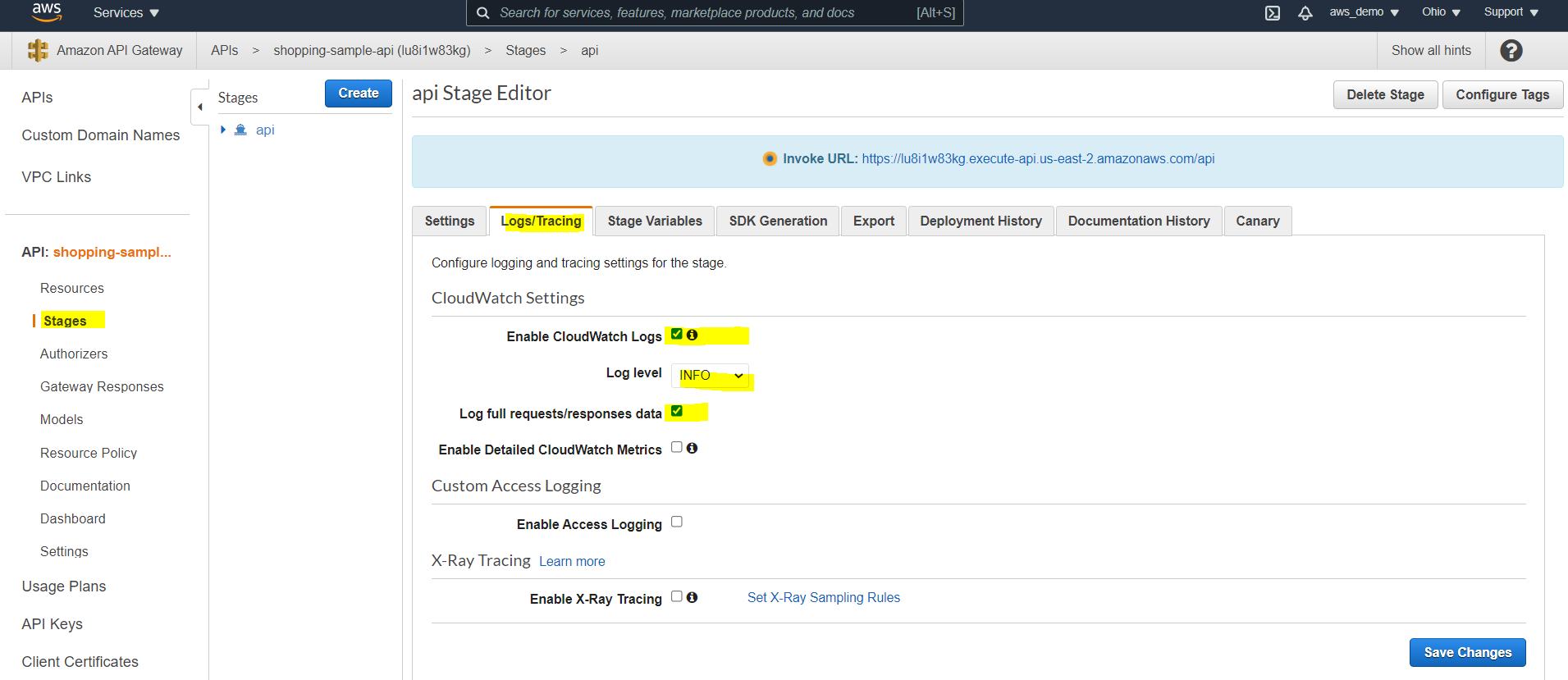Switch to the Settings tab
Image resolution: width=1568 pixels, height=680 pixels.
point(450,221)
